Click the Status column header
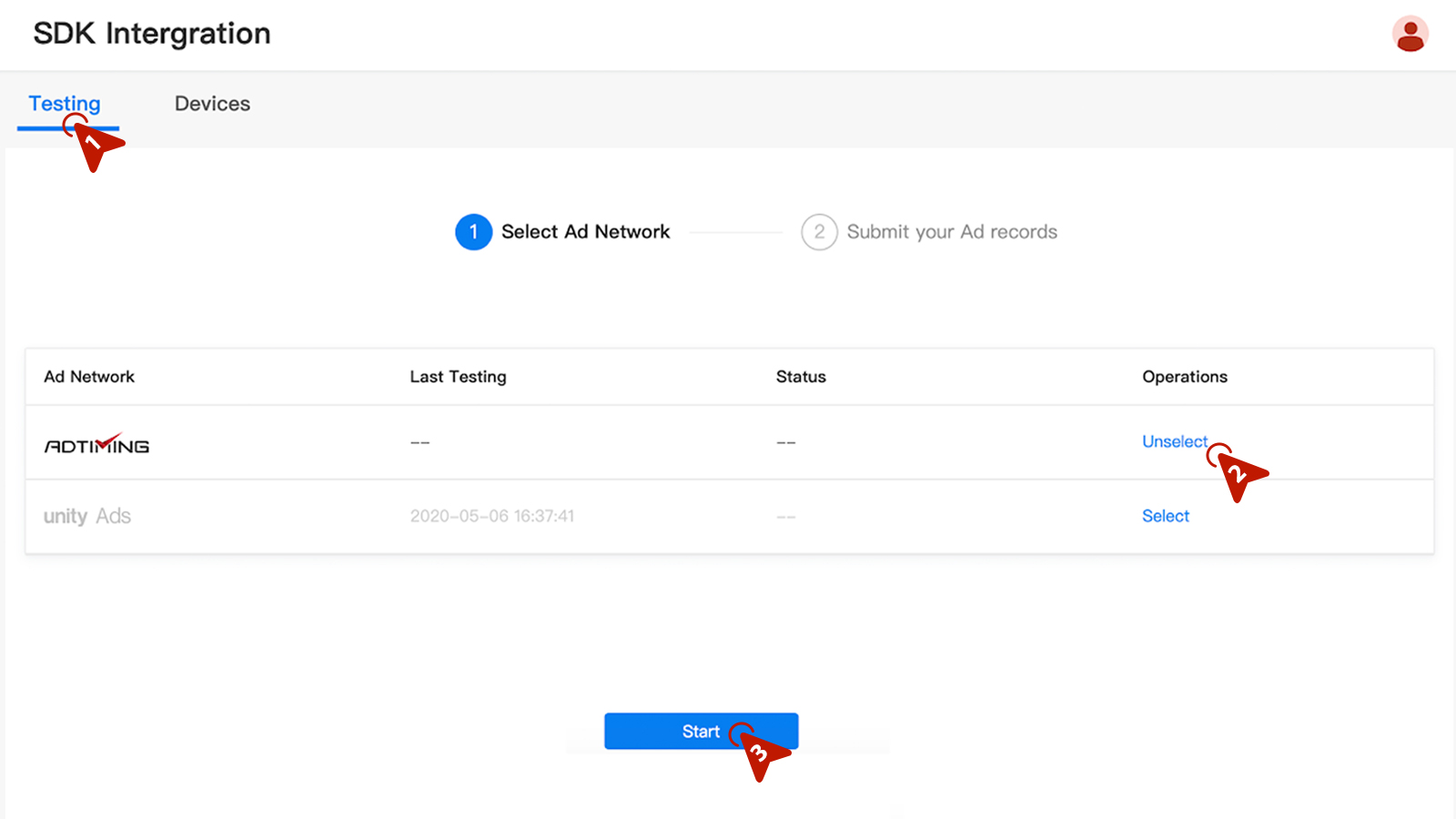 (801, 377)
